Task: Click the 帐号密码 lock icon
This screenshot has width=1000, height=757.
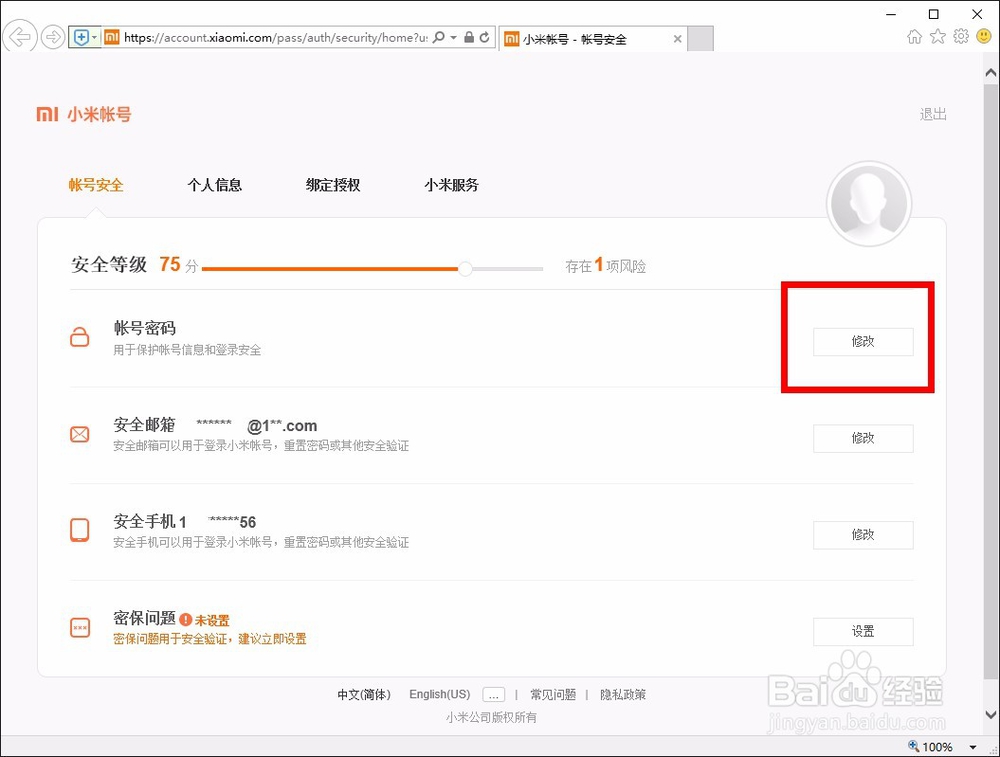Action: click(80, 336)
